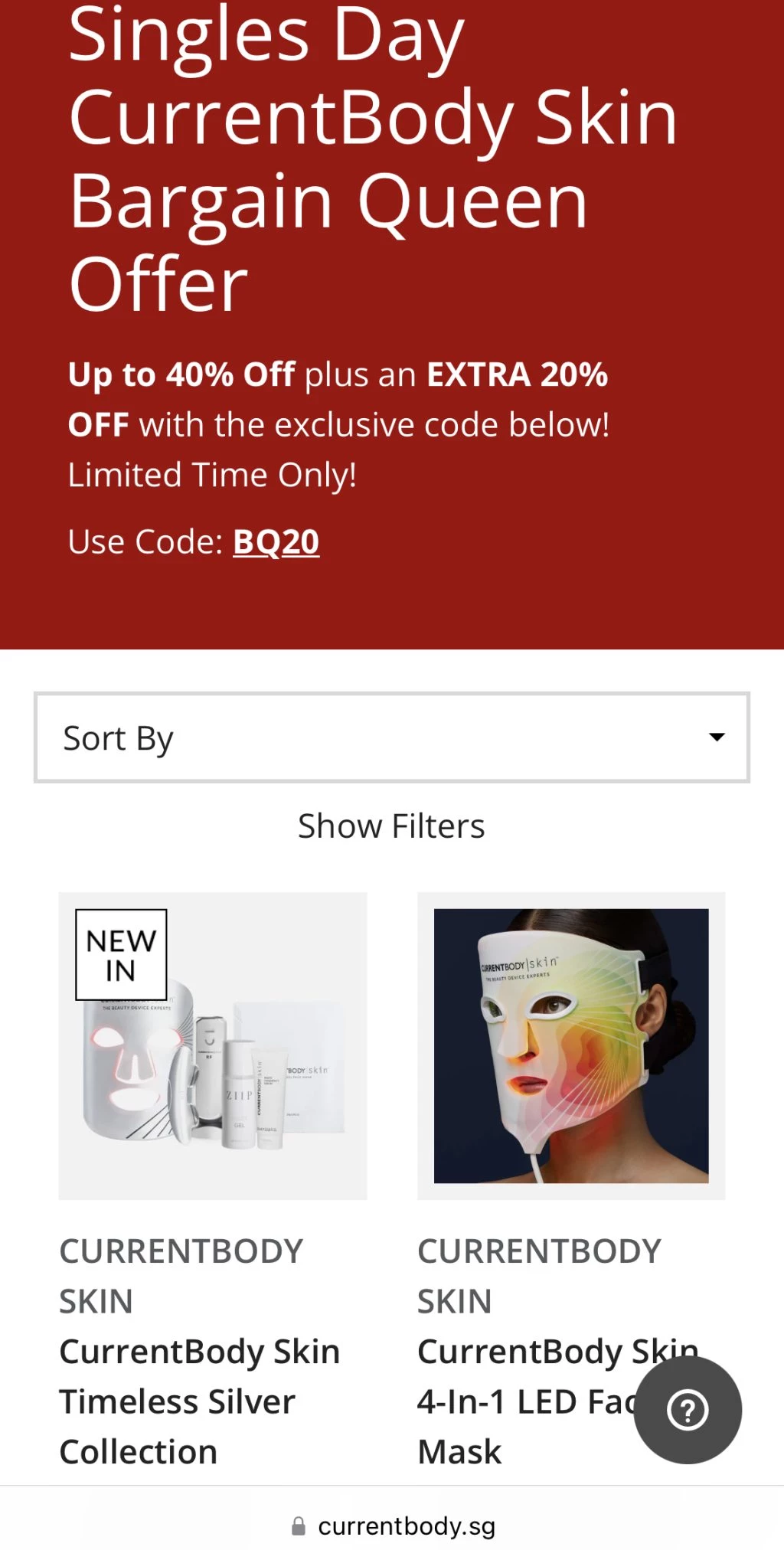784x1550 pixels.
Task: Select the CURRENTBODY SKIN brand above LED Mask
Action: pyautogui.click(x=539, y=1276)
